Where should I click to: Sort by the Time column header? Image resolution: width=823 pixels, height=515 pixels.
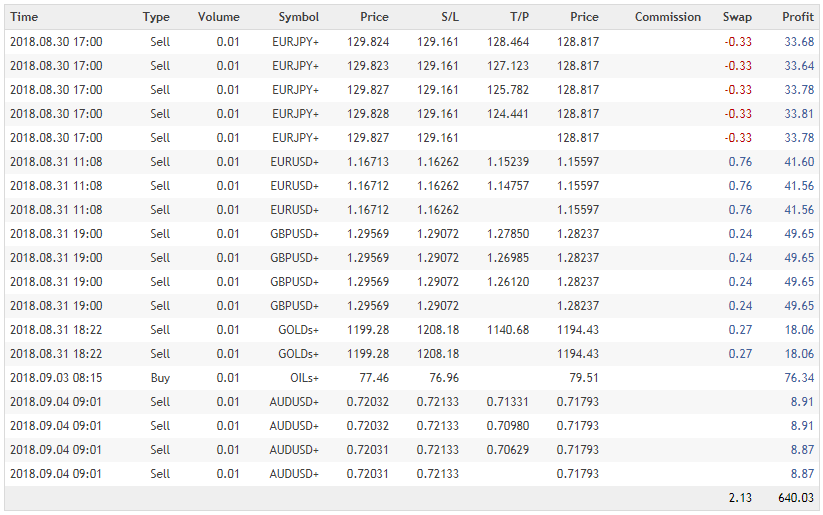tap(24, 17)
